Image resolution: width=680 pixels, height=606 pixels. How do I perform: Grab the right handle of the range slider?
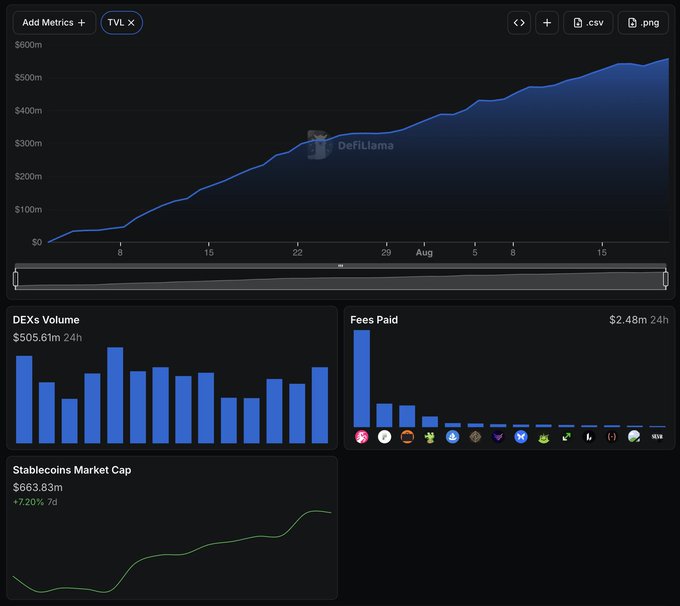[666, 278]
